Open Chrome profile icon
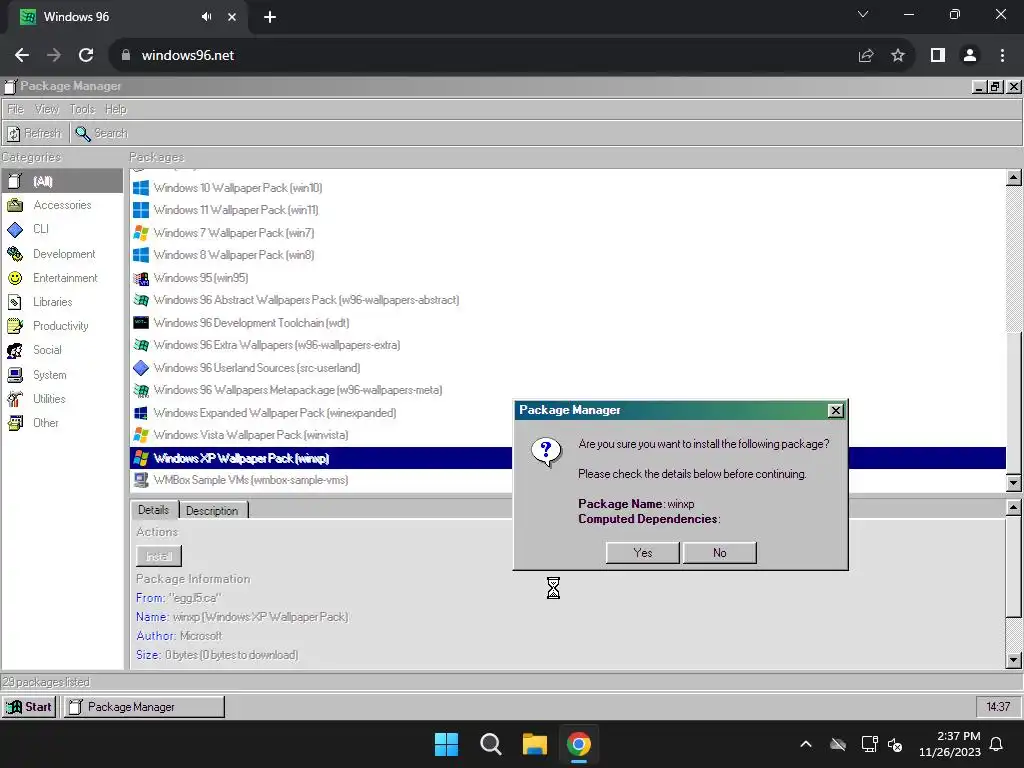 pyautogui.click(x=970, y=55)
